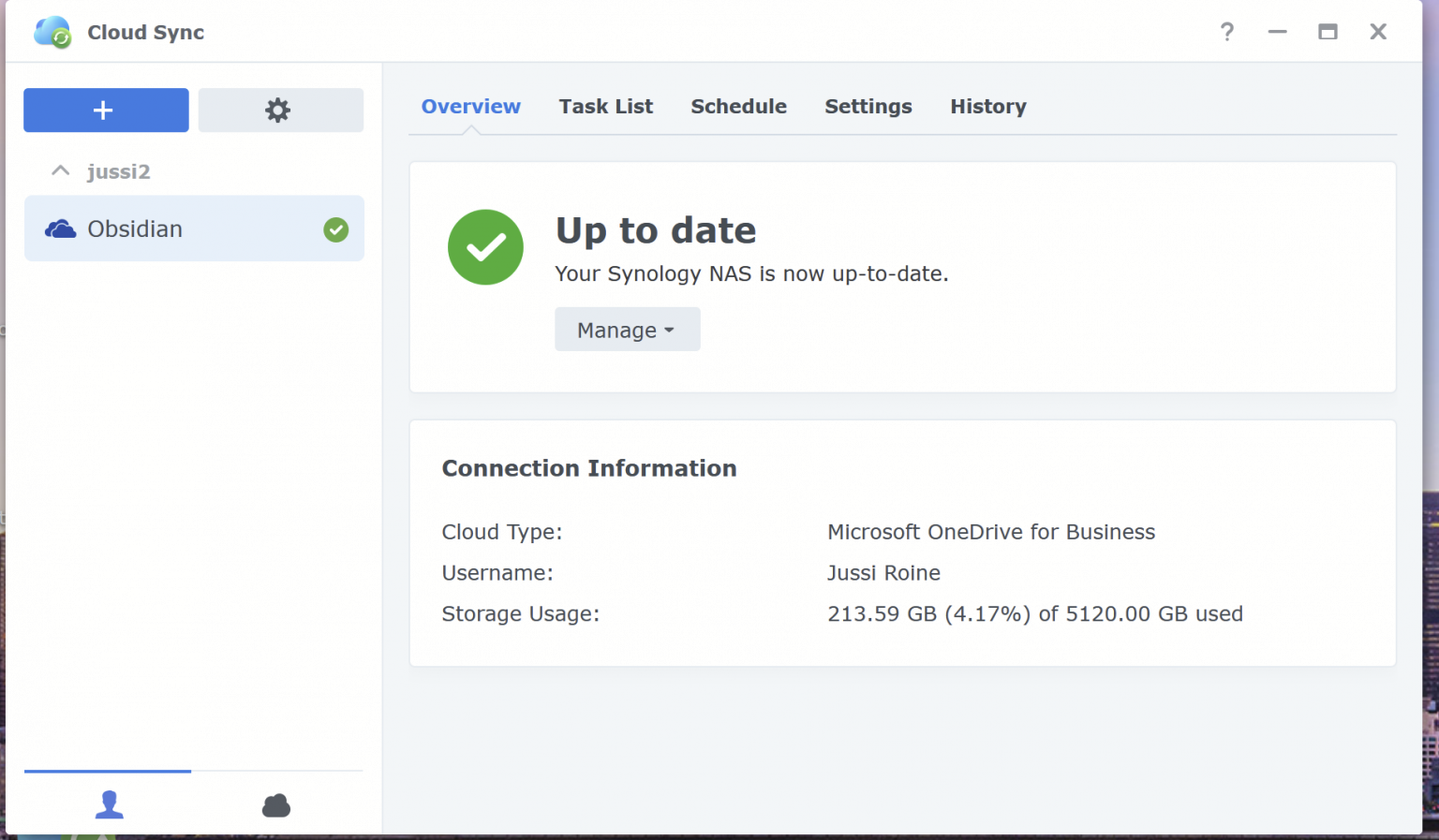Click the '213.59 GB (4.17%) of 5120.00 GB used' value
The height and width of the screenshot is (840, 1439).
pos(1035,614)
